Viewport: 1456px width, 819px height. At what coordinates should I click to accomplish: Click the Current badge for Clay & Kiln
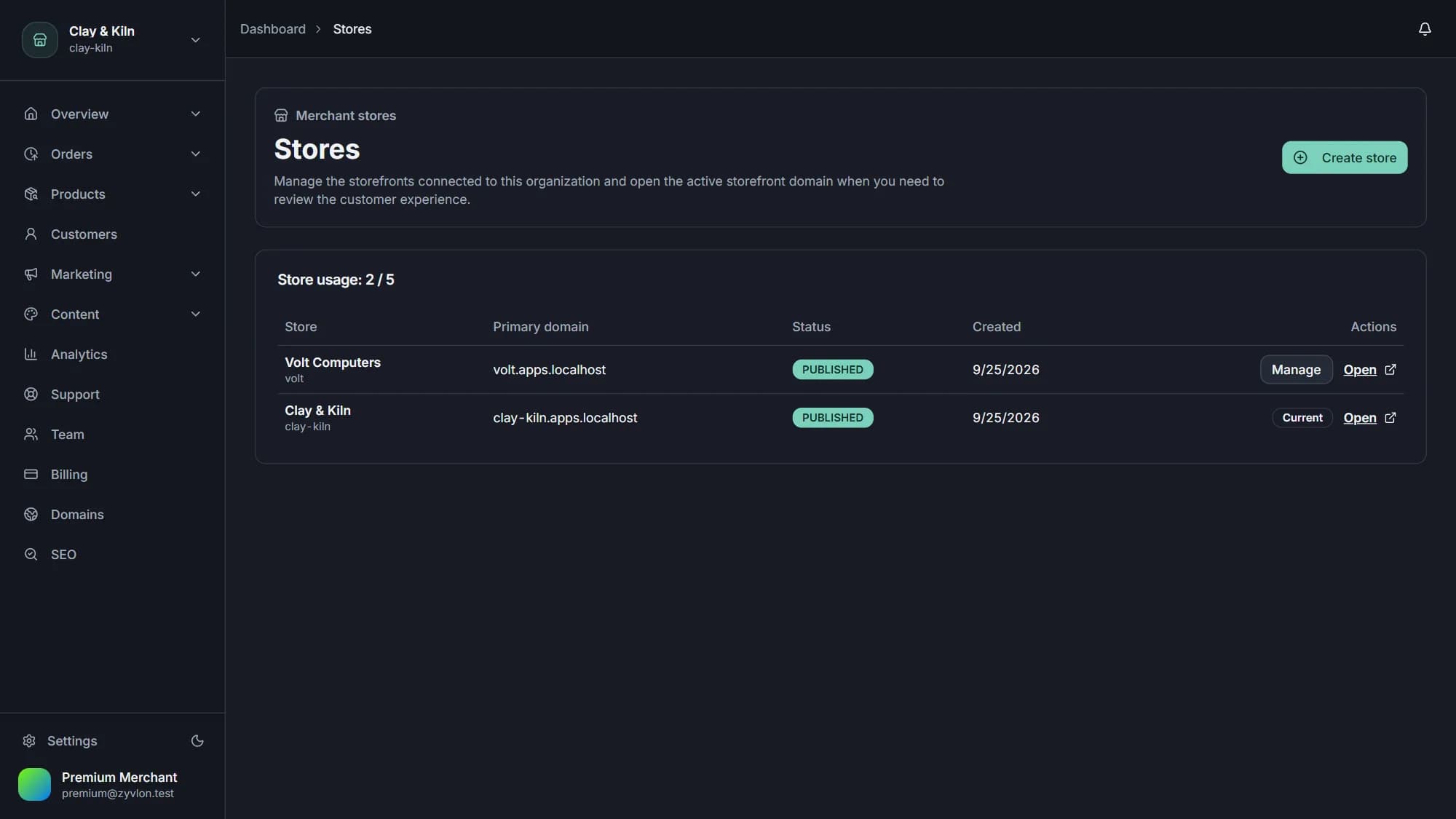1302,417
